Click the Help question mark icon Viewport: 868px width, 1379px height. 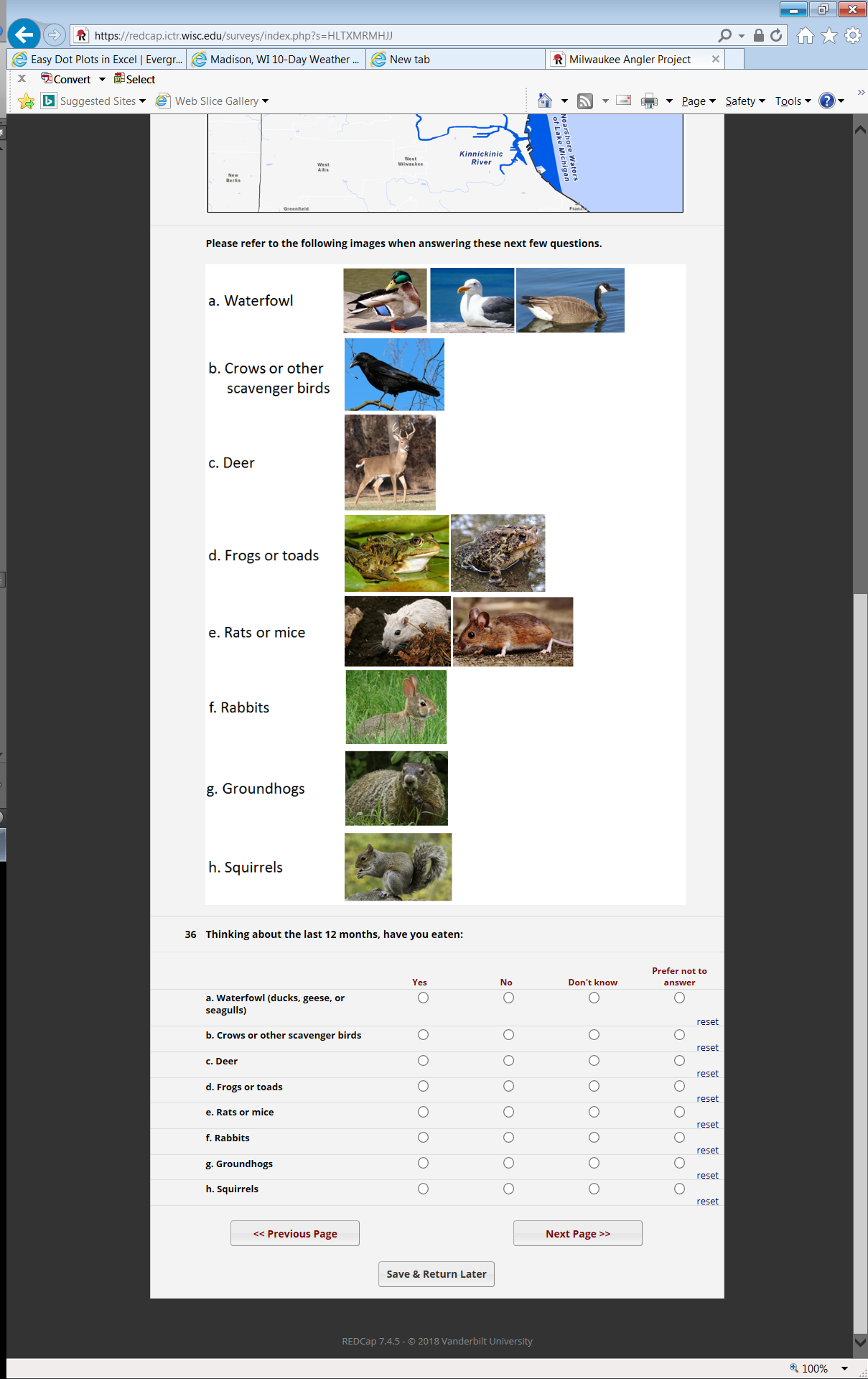tap(827, 101)
